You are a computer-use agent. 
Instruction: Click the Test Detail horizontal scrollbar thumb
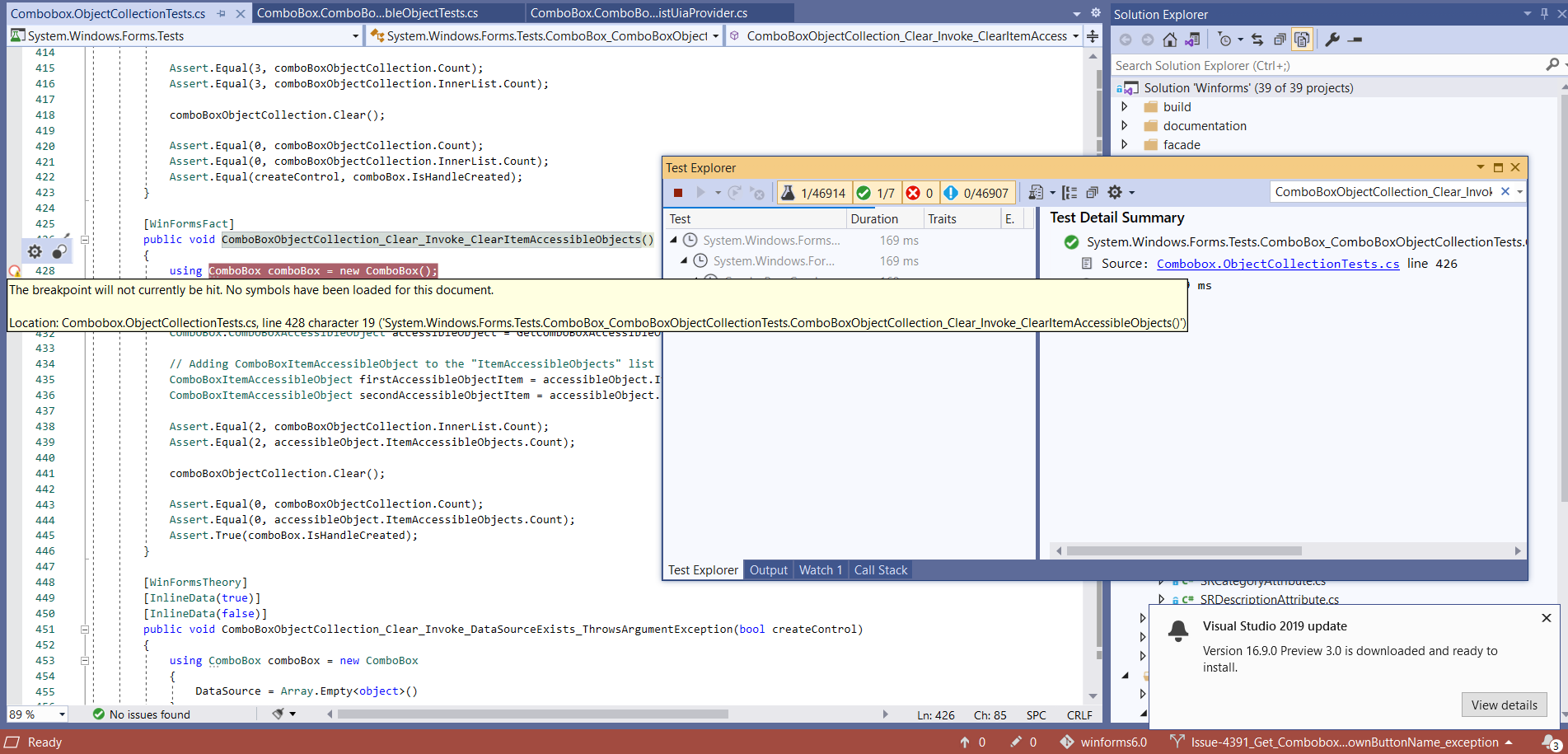click(1184, 551)
